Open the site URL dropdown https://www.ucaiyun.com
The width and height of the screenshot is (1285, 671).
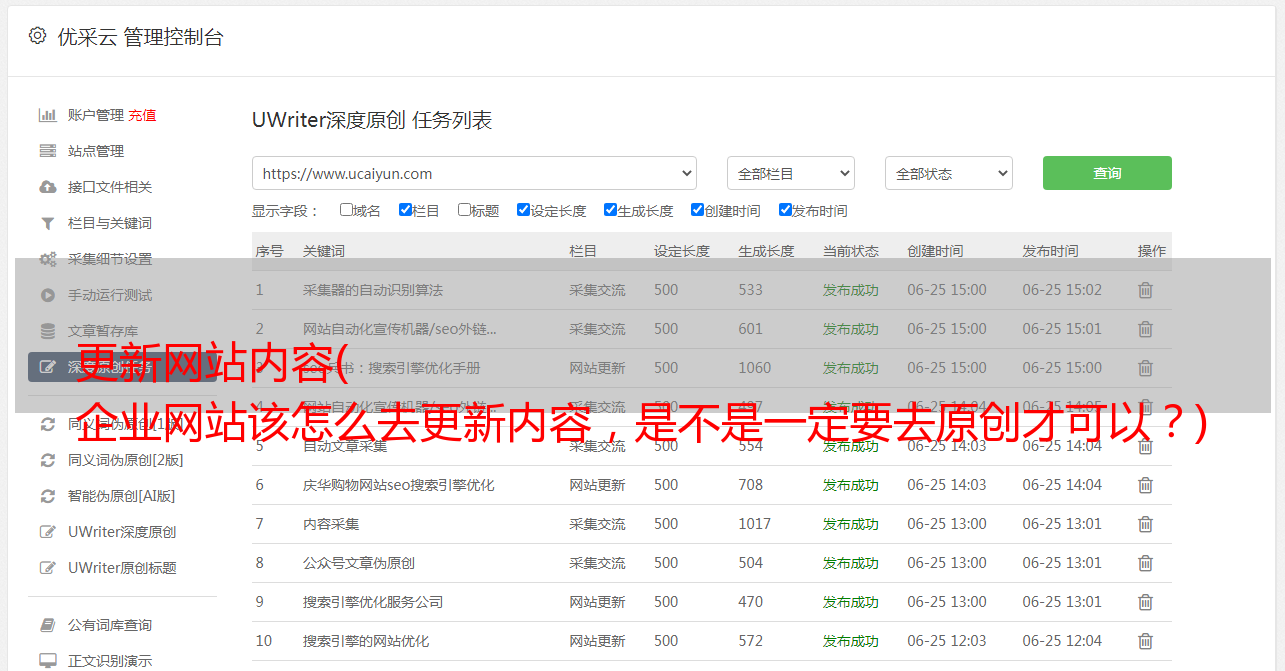pyautogui.click(x=474, y=173)
